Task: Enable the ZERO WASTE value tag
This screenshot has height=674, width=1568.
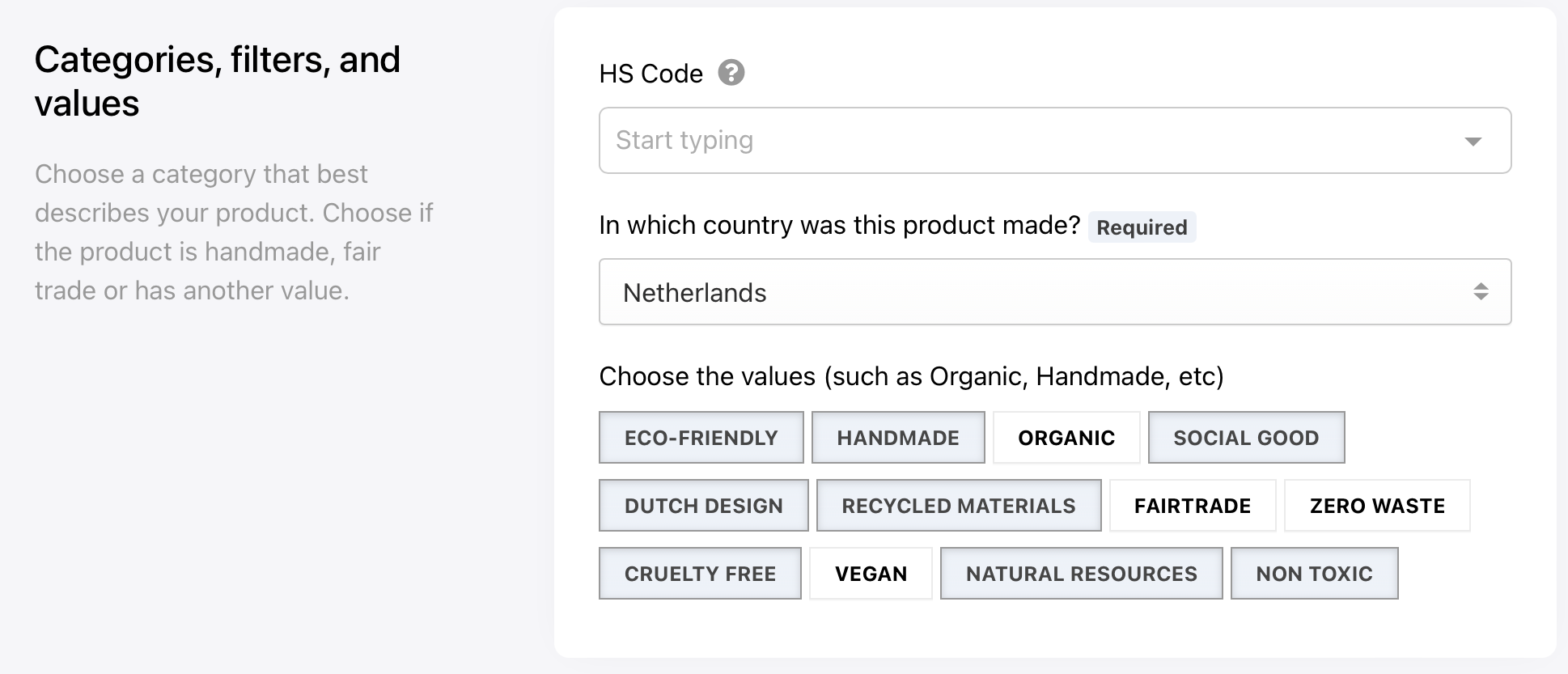Action: (1377, 506)
